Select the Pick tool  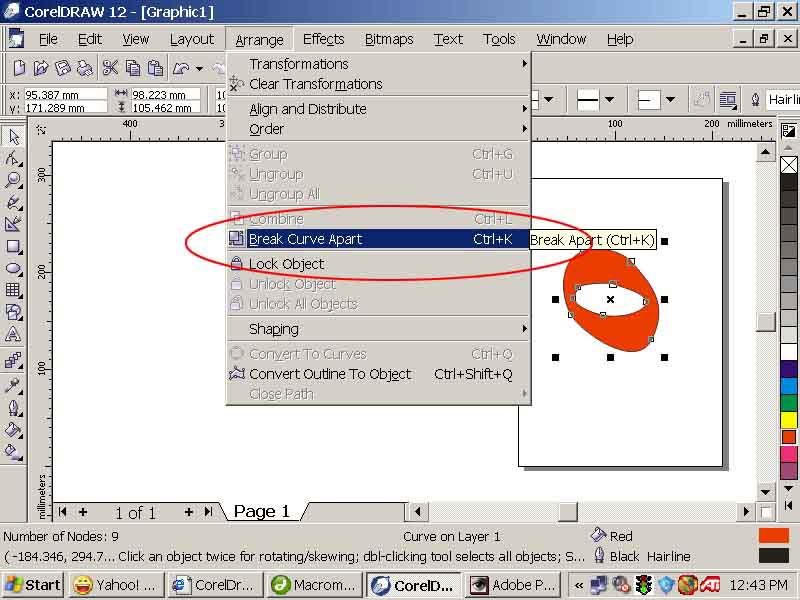coord(13,137)
